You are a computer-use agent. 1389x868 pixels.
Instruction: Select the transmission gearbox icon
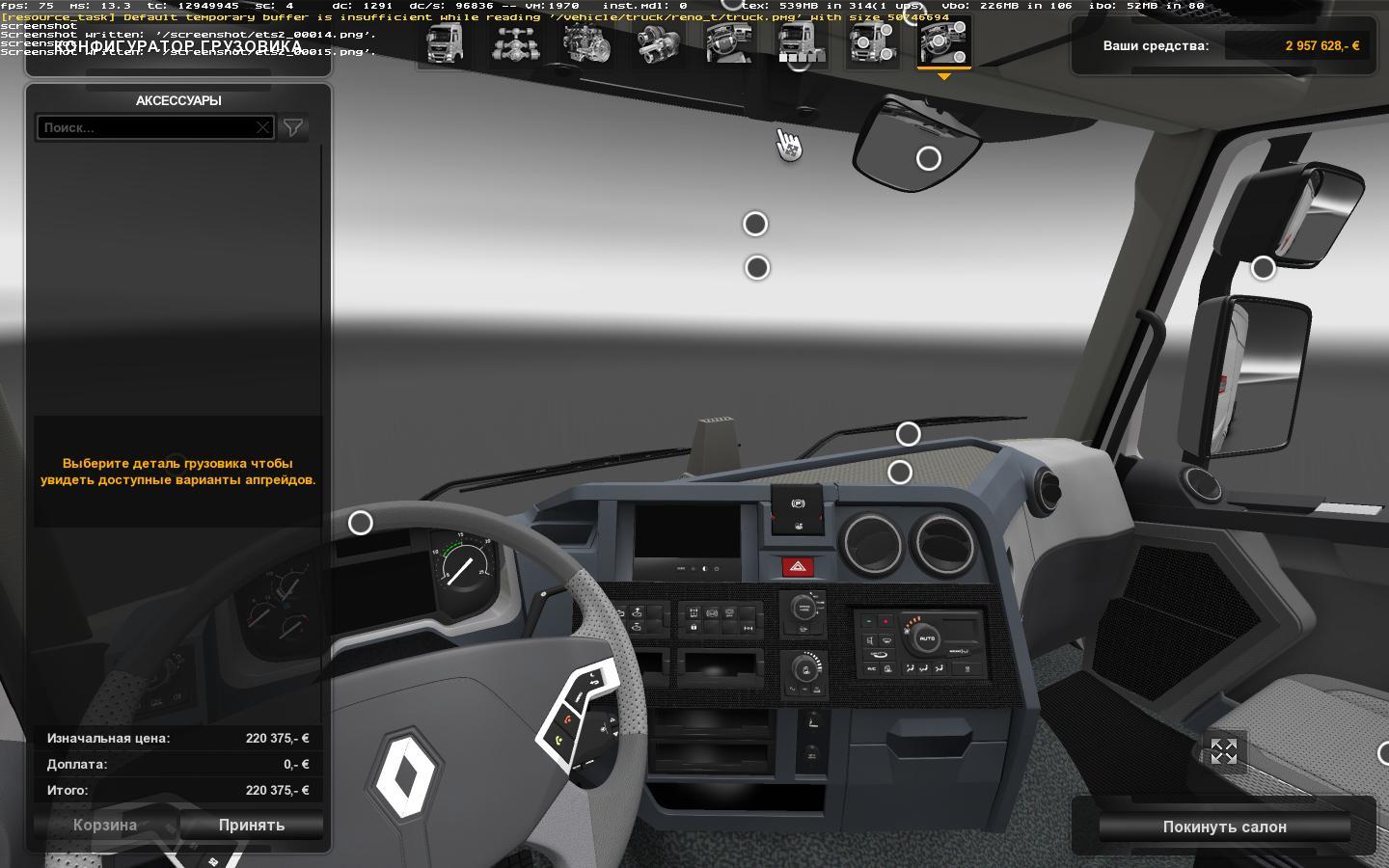pyautogui.click(x=658, y=44)
